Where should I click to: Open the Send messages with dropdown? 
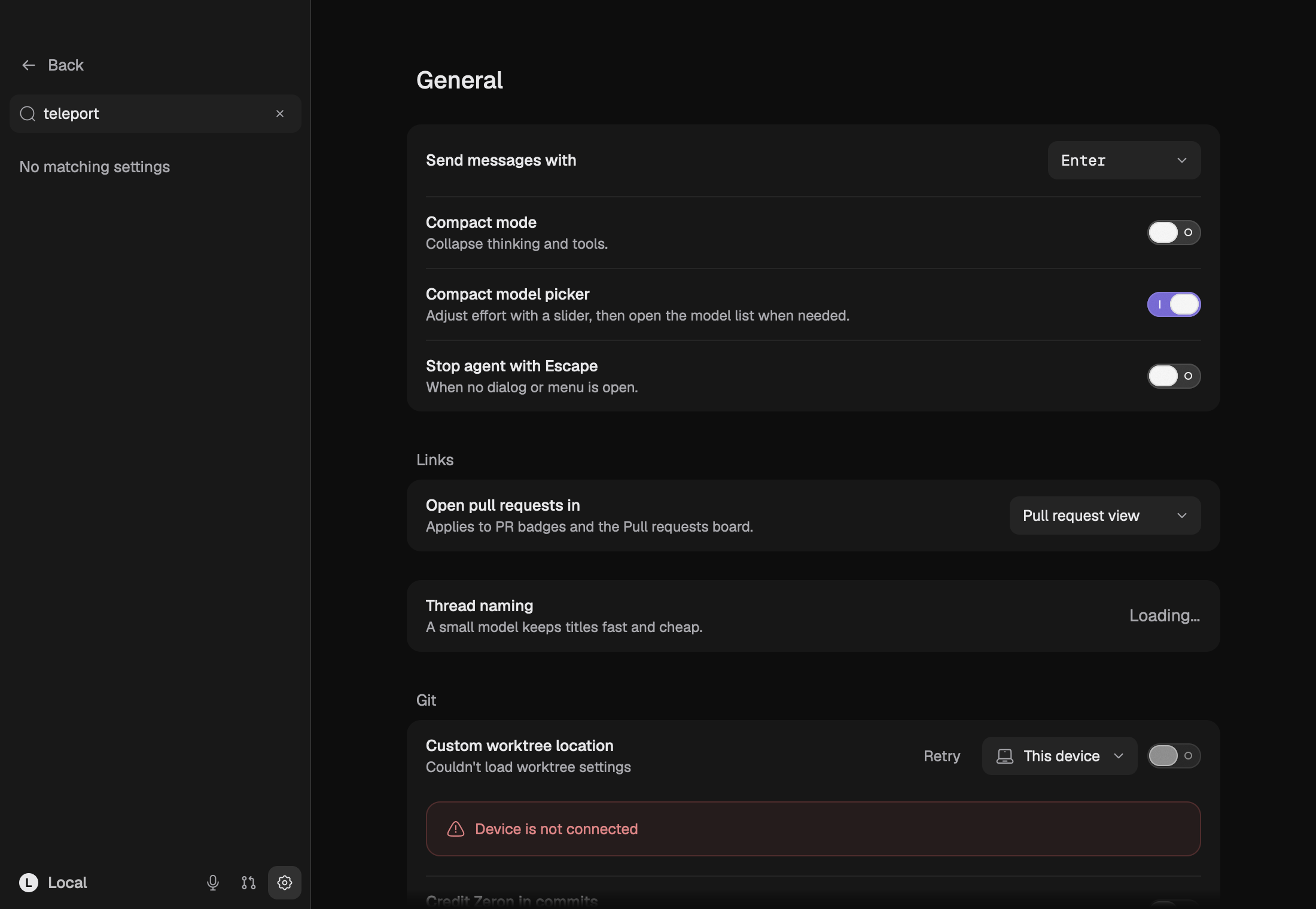pos(1124,160)
